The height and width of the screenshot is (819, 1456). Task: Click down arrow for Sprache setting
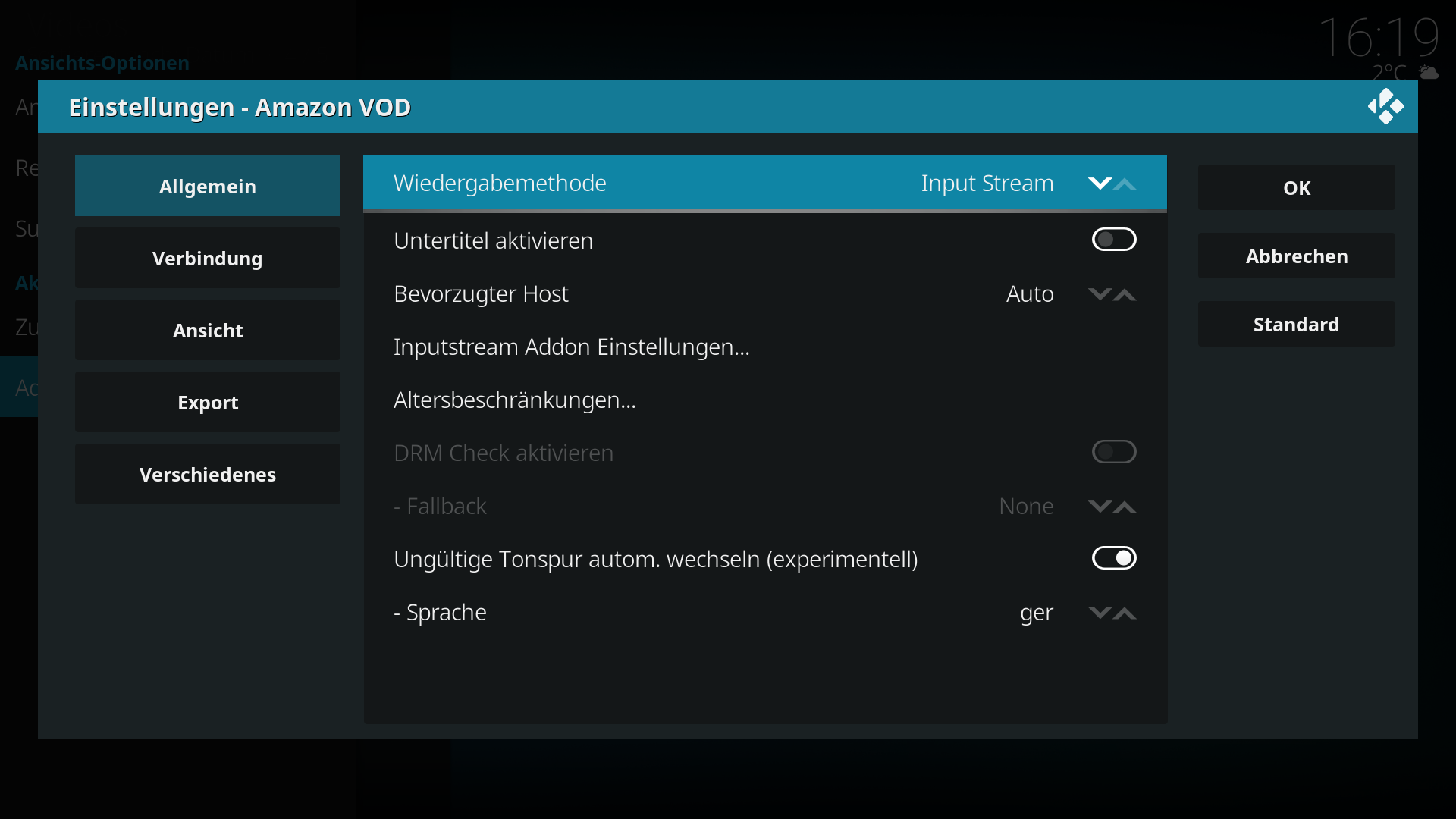tap(1100, 613)
